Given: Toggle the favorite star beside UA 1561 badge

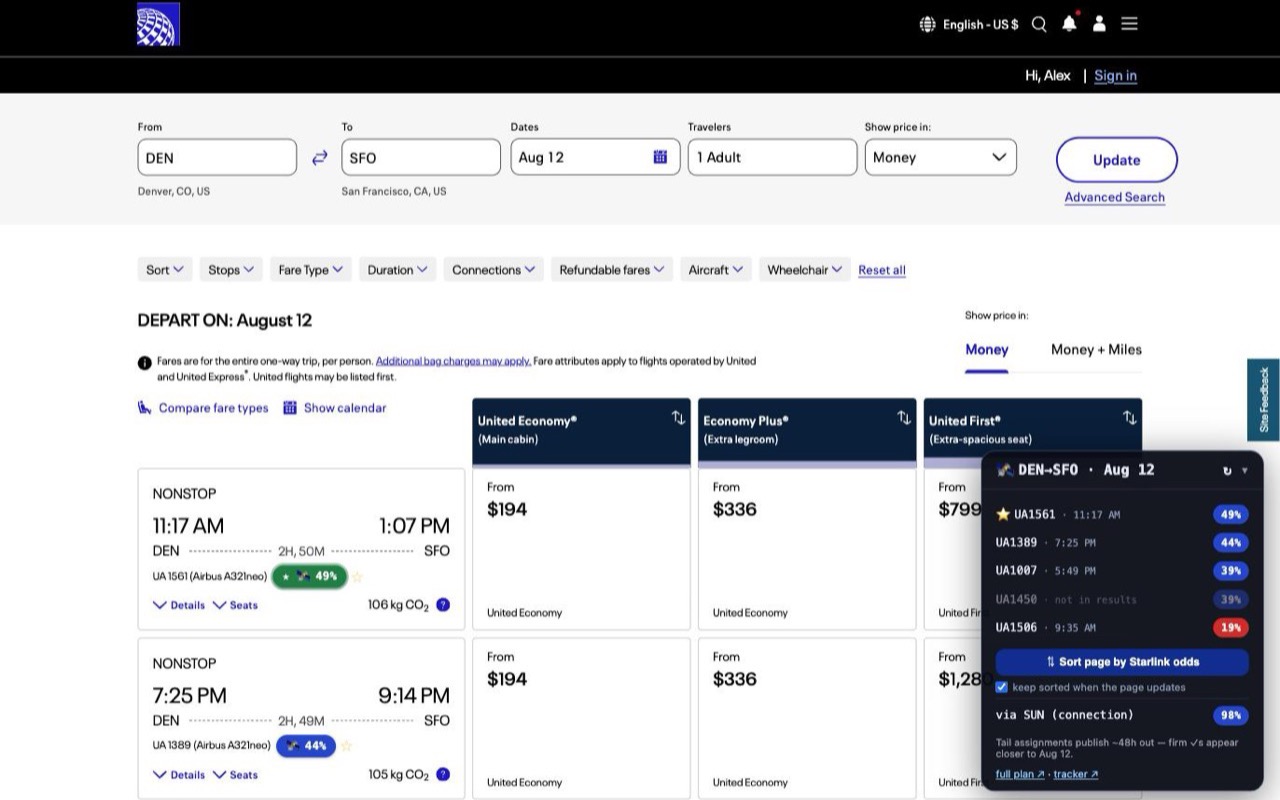Looking at the screenshot, I should 357,577.
